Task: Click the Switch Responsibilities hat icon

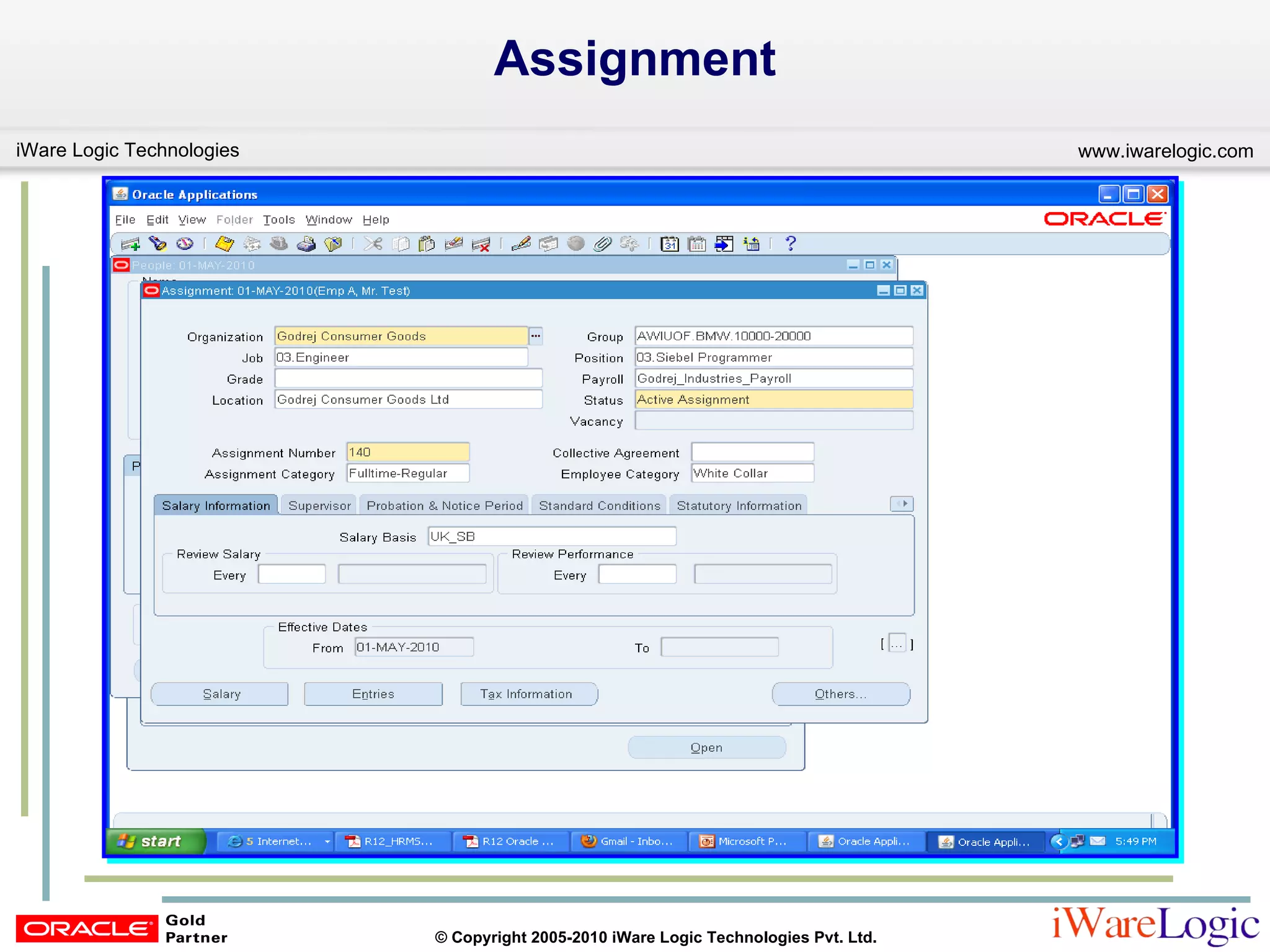Action: (x=279, y=244)
